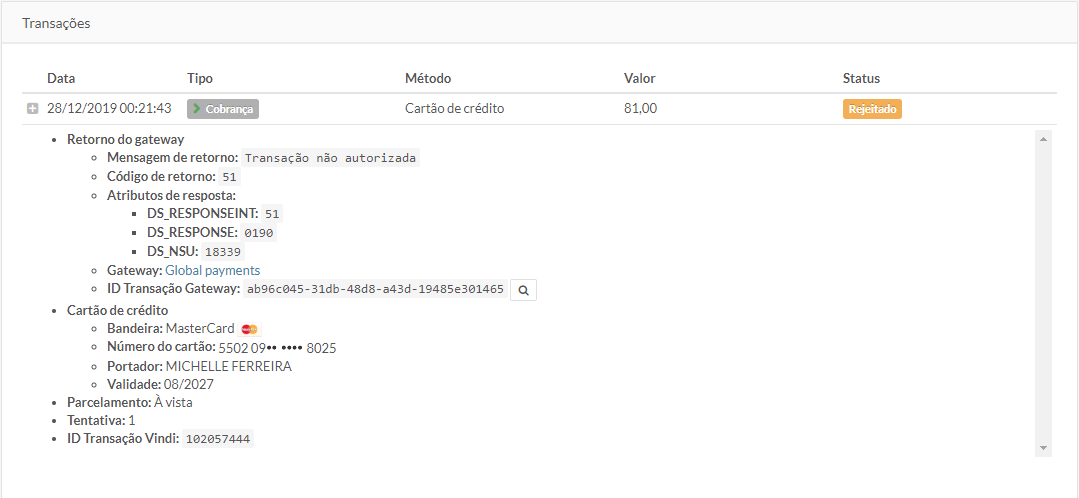Click the Data column header
Image resolution: width=1079 pixels, height=498 pixels.
(61, 78)
